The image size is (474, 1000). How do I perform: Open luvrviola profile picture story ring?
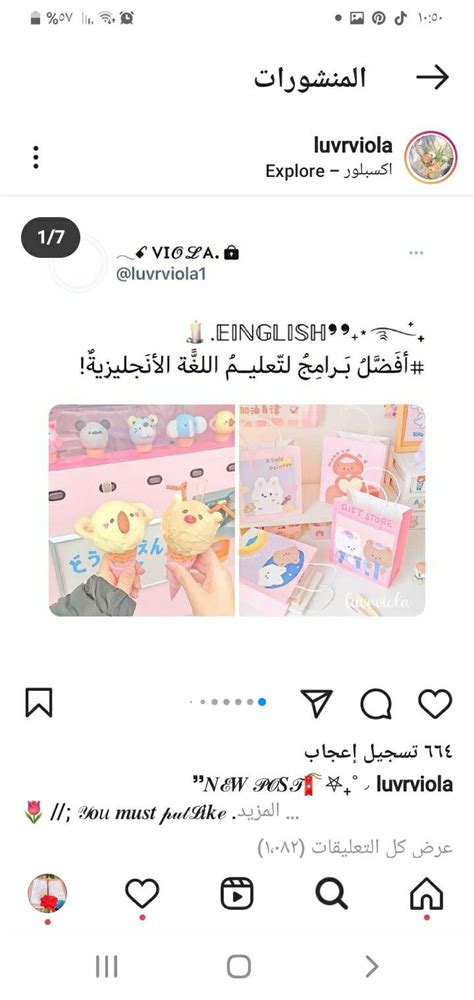click(431, 158)
